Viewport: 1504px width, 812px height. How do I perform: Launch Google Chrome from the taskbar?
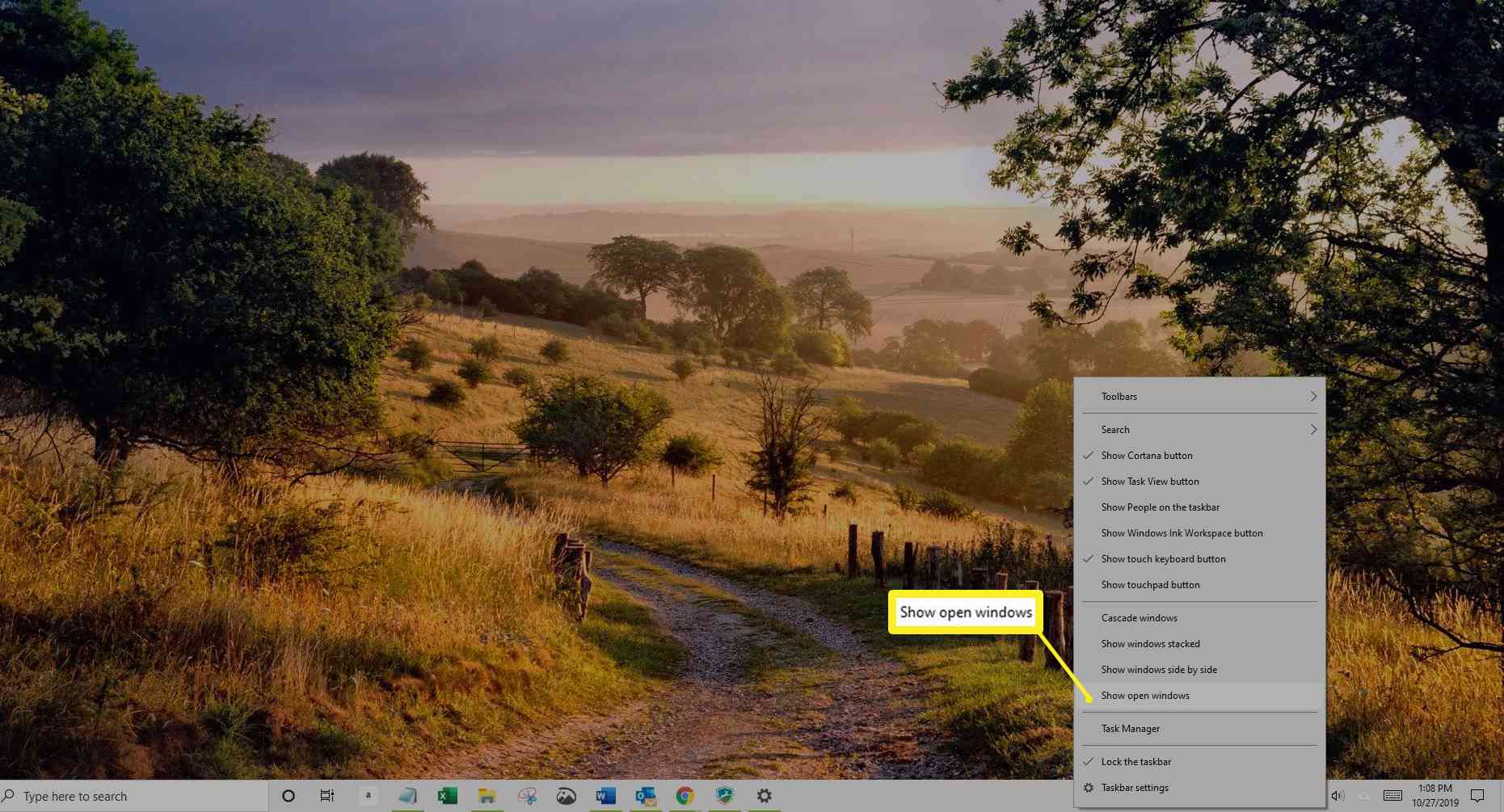pyautogui.click(x=685, y=796)
